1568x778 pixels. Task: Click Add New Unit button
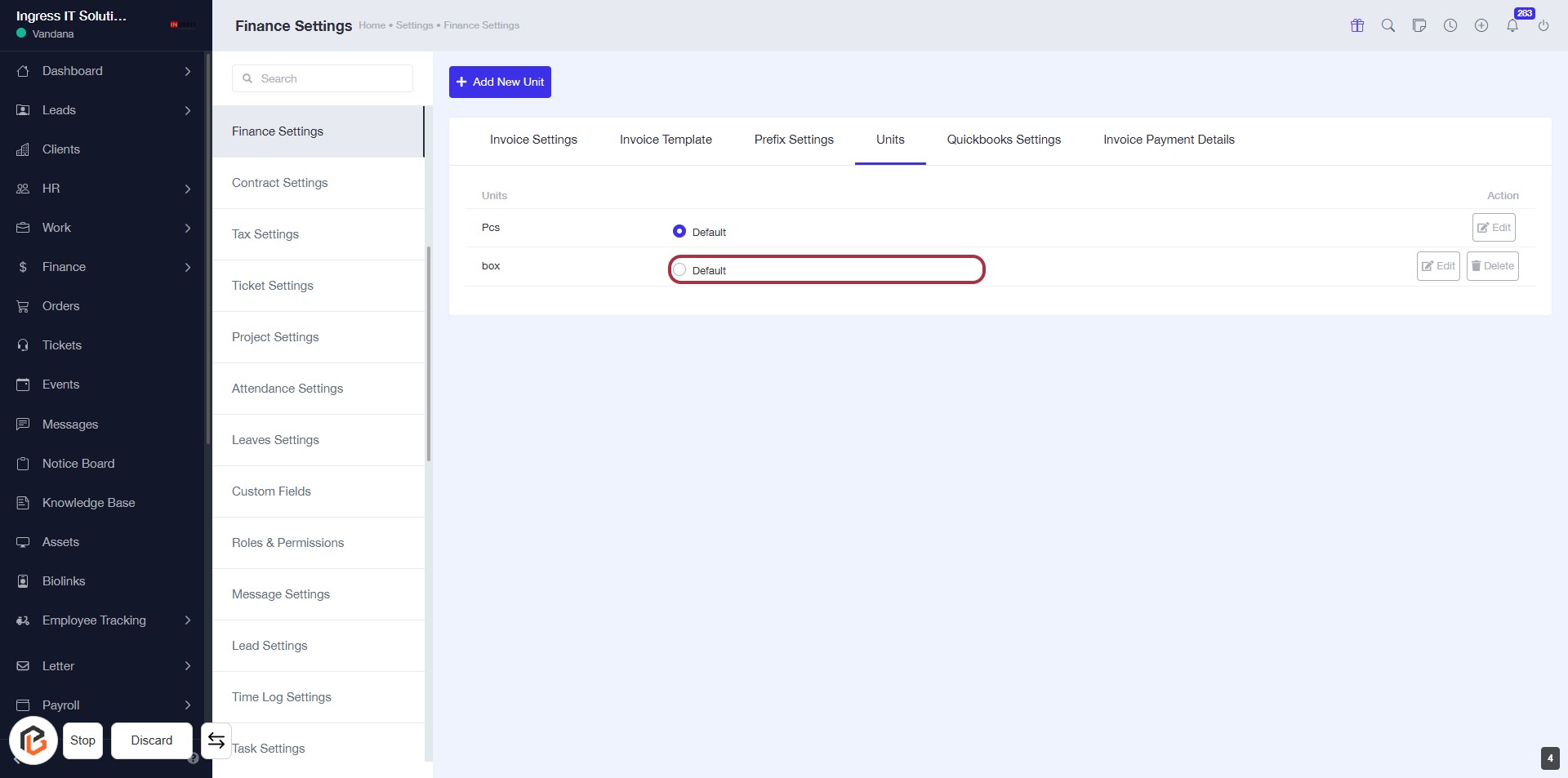500,82
